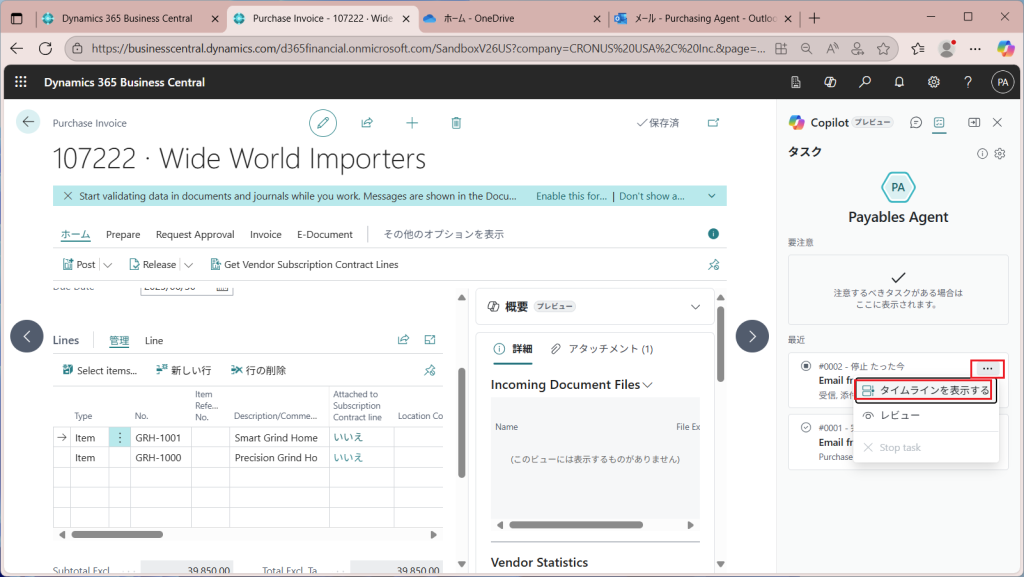The height and width of the screenshot is (577, 1024).
Task: Open the ellipsis menu for task #0002
Action: point(987,369)
